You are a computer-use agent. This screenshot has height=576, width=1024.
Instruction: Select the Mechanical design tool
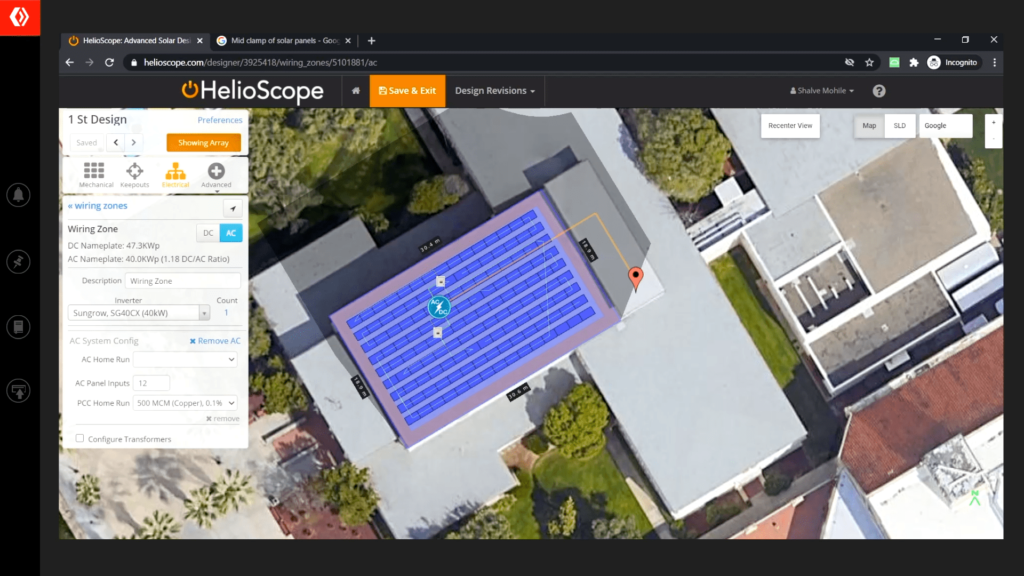(x=95, y=172)
